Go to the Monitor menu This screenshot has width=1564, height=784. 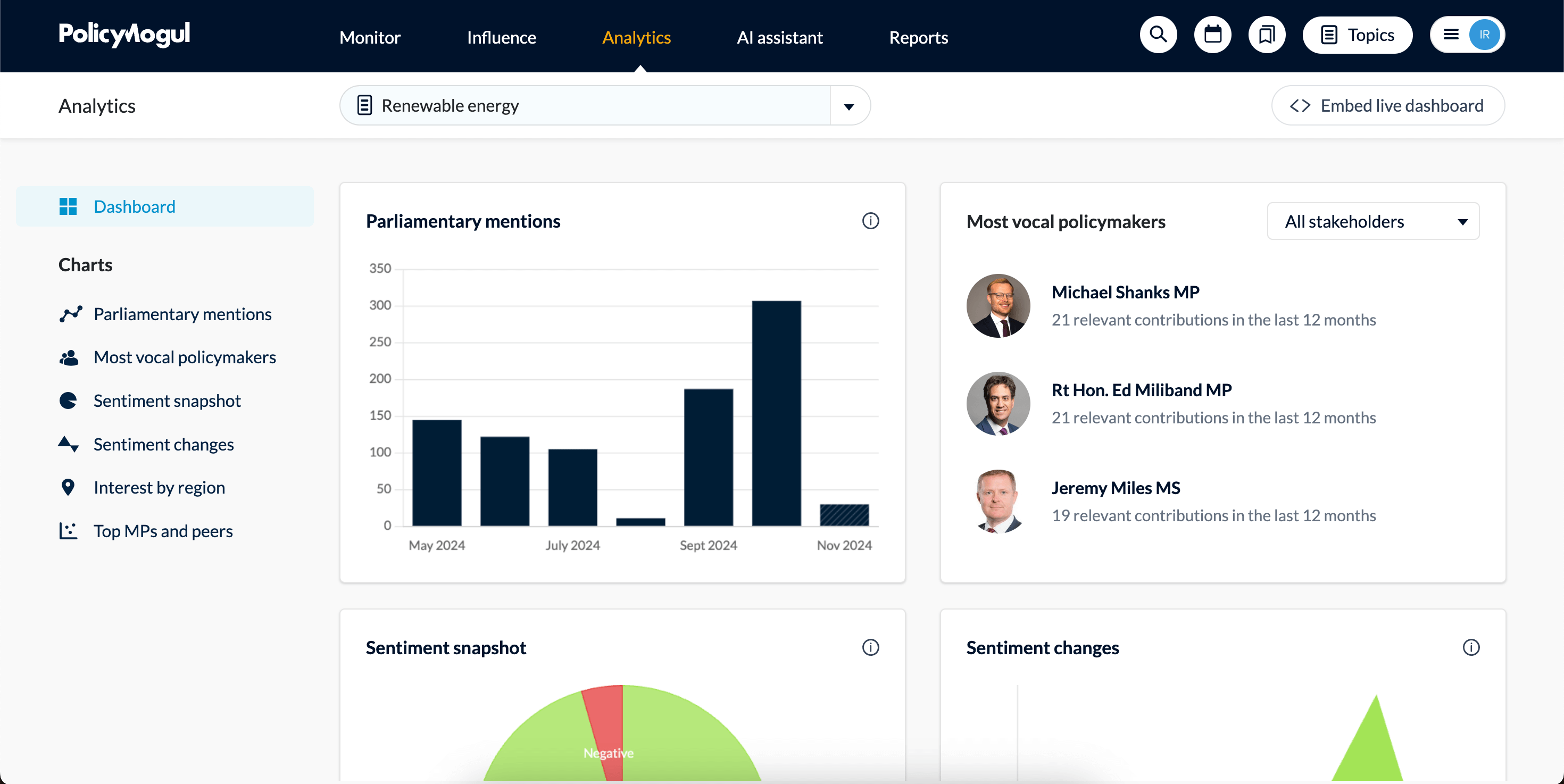point(370,38)
